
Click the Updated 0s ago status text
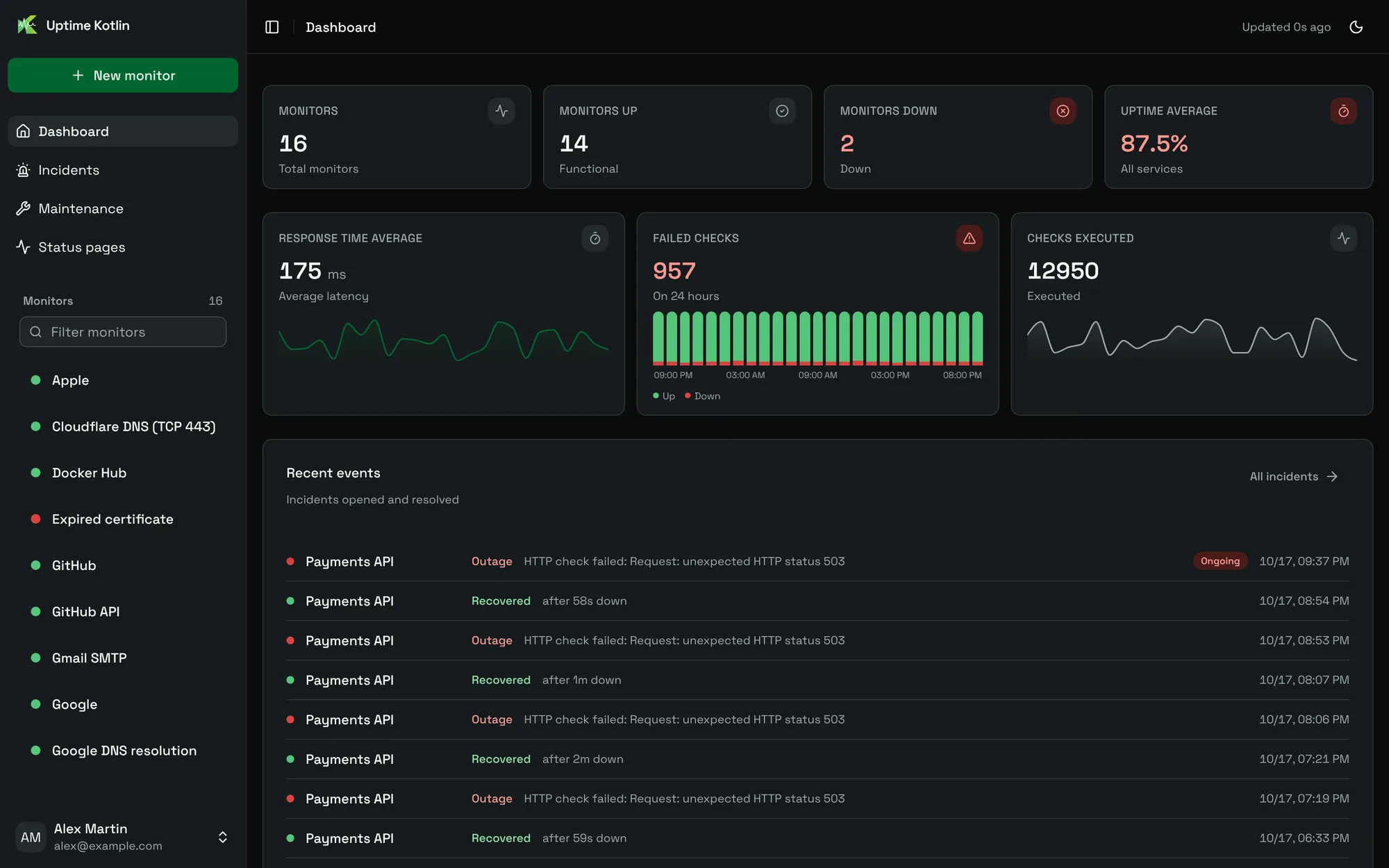[1286, 27]
